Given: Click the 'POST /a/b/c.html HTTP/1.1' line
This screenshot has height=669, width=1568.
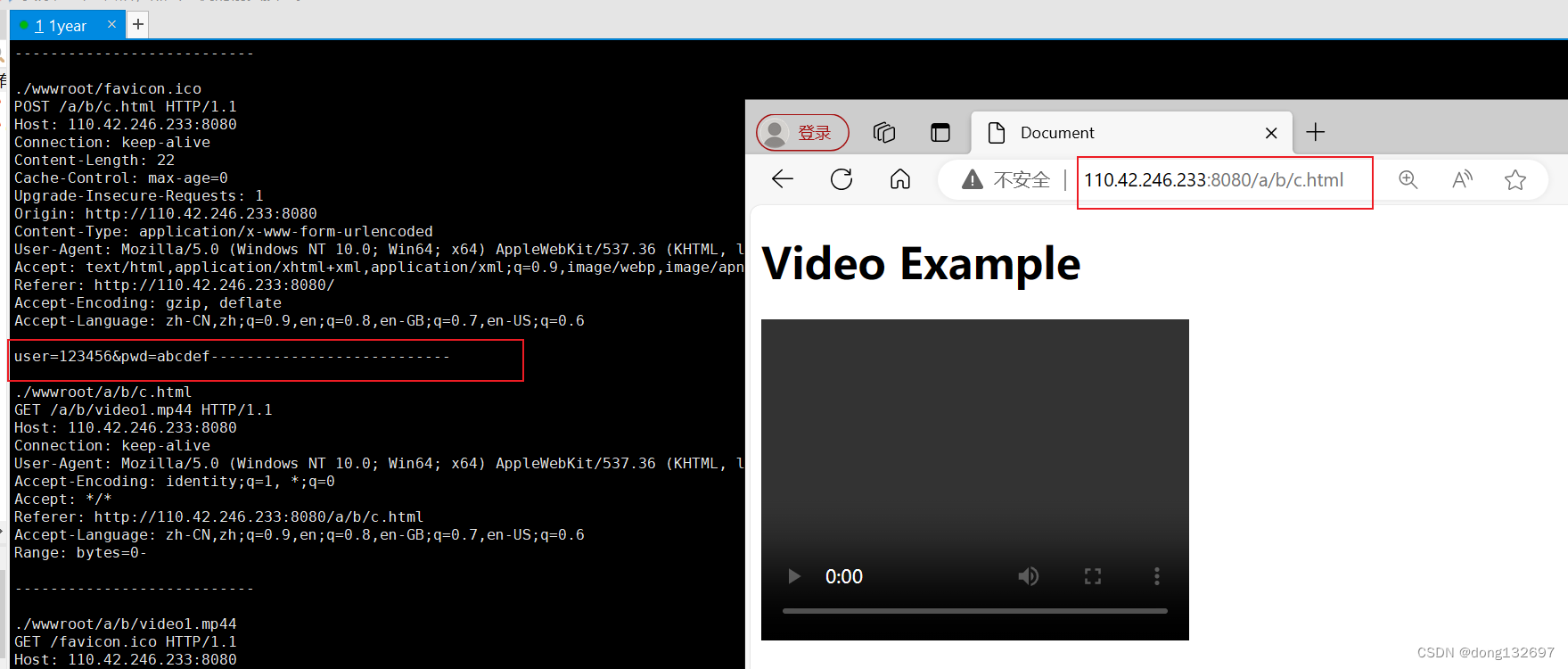Looking at the screenshot, I should coord(126,106).
